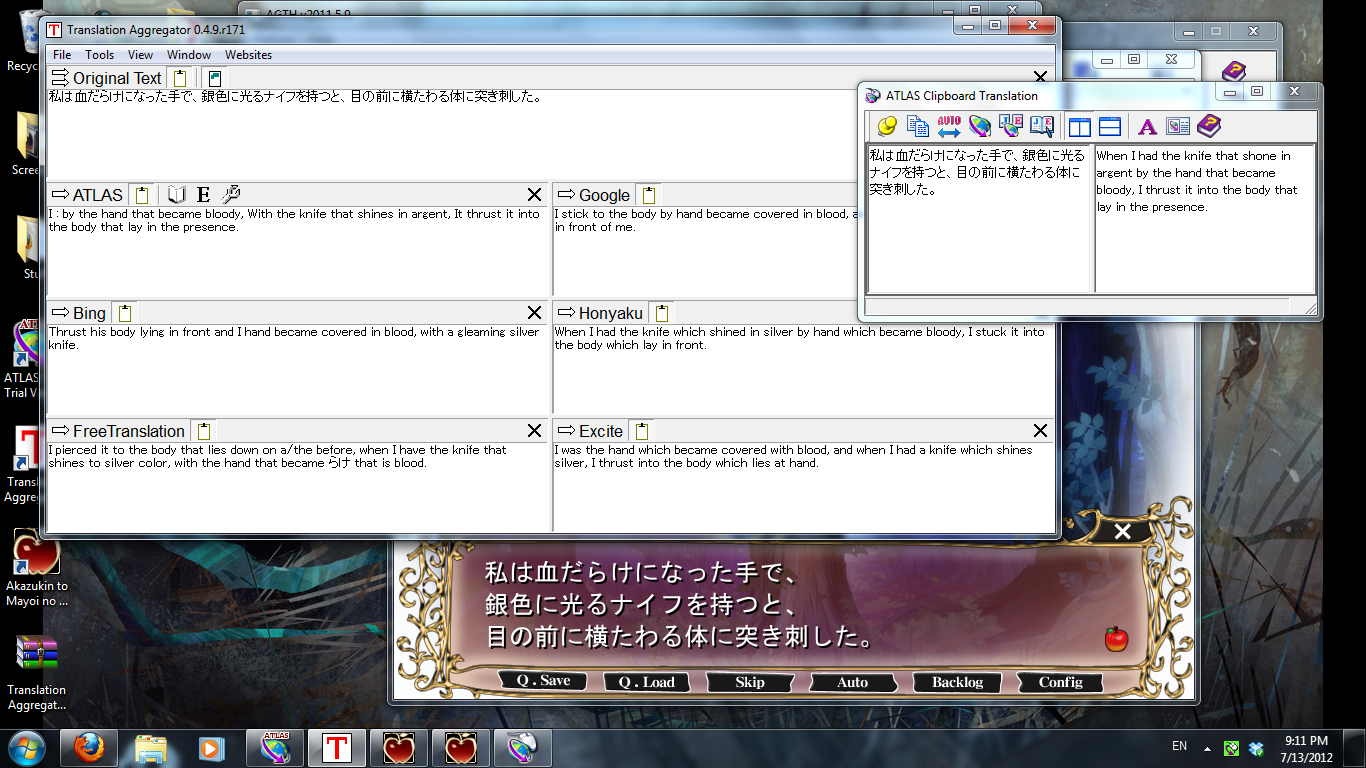The image size is (1366, 768).
Task: Click the purple A font icon
Action: click(1147, 126)
